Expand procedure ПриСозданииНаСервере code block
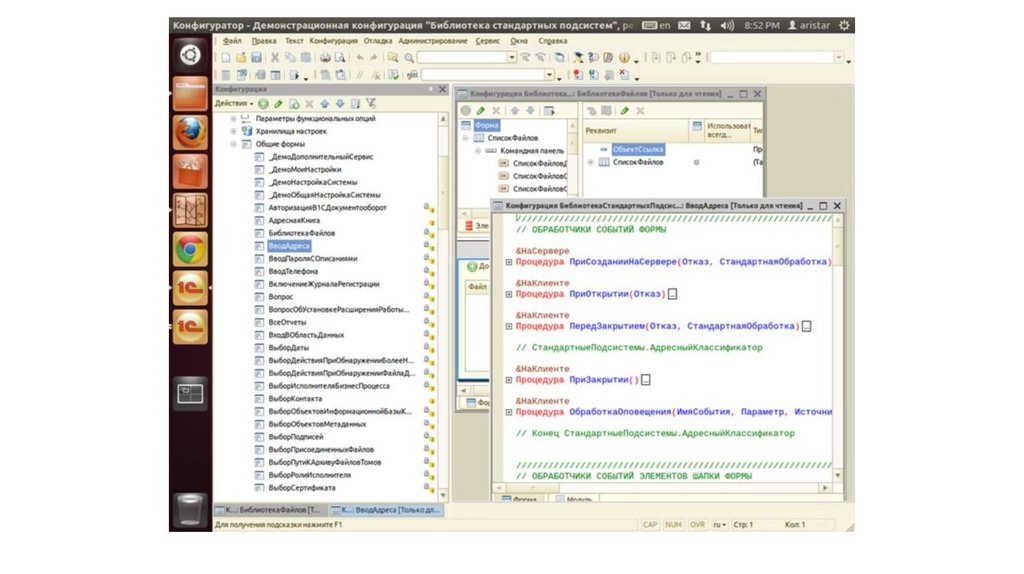This screenshot has width=1024, height=574. [x=509, y=262]
